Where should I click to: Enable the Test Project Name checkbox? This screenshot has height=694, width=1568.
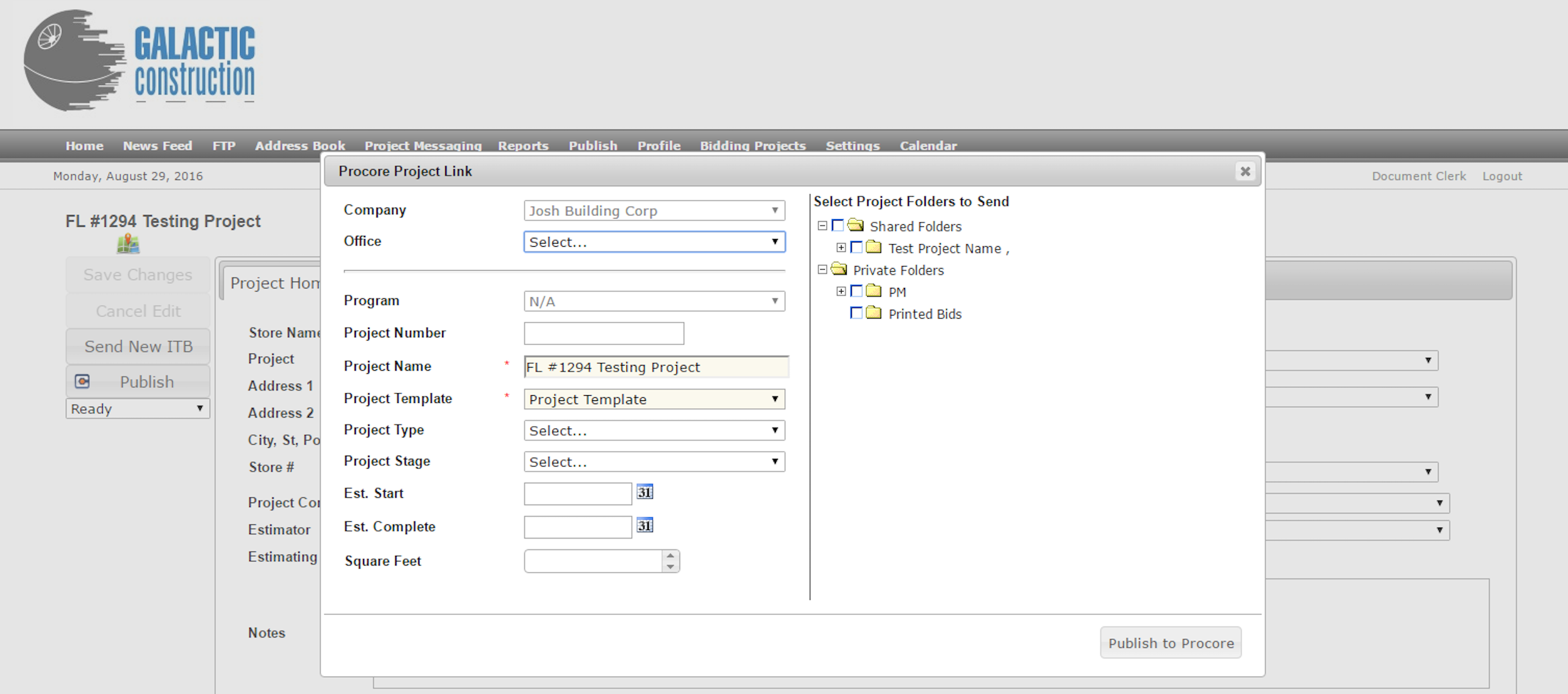[x=856, y=247]
